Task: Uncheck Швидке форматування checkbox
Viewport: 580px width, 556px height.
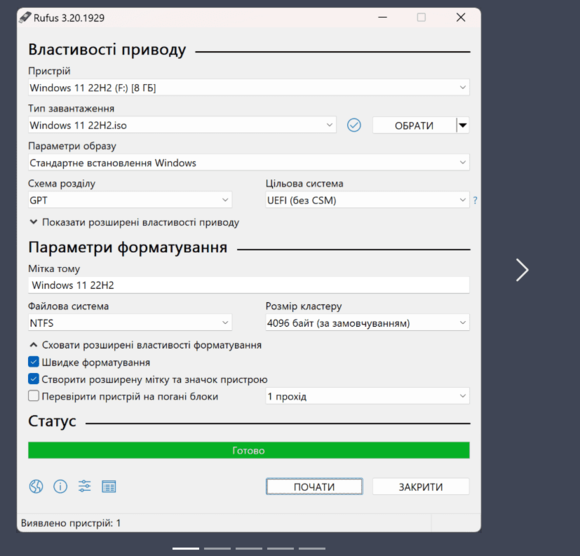Action: 33,362
